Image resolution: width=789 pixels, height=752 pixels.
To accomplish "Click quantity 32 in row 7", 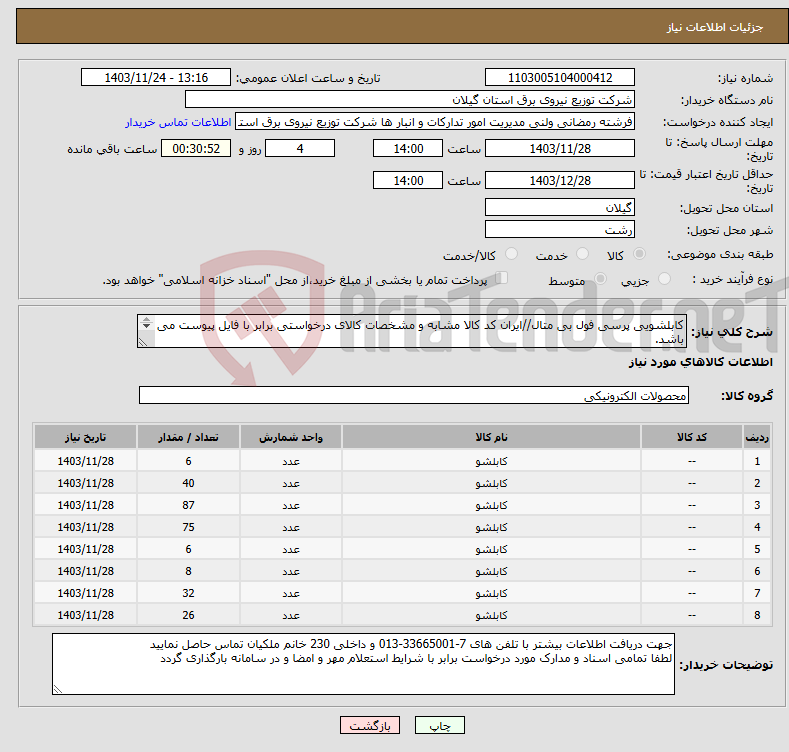I will tap(188, 593).
